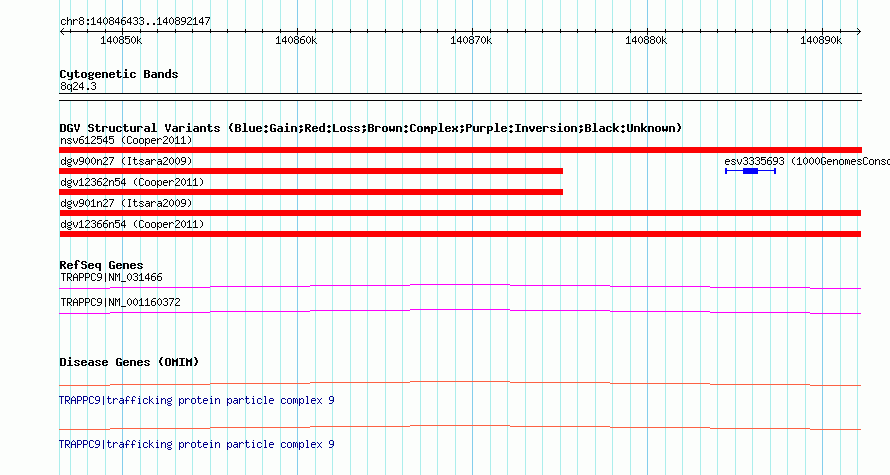Click the 140890k ruler tick label
The width and height of the screenshot is (890, 475).
coord(821,40)
